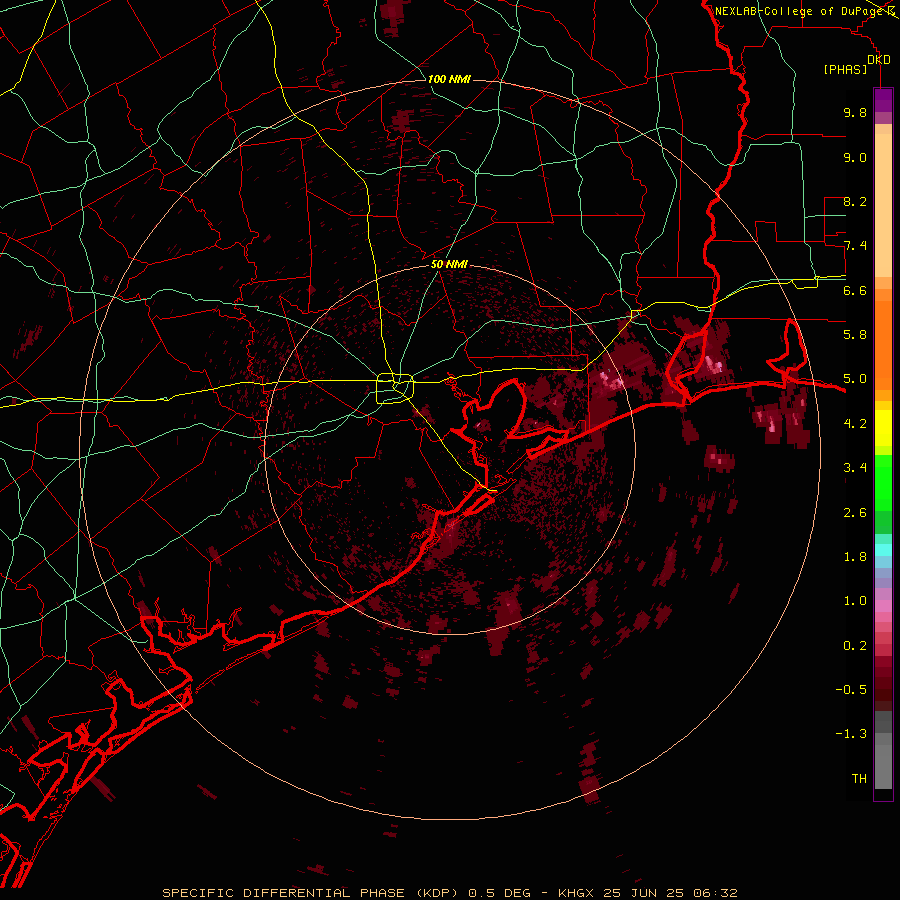Click the 9.8 value on the scale
The height and width of the screenshot is (900, 900).
point(855,112)
